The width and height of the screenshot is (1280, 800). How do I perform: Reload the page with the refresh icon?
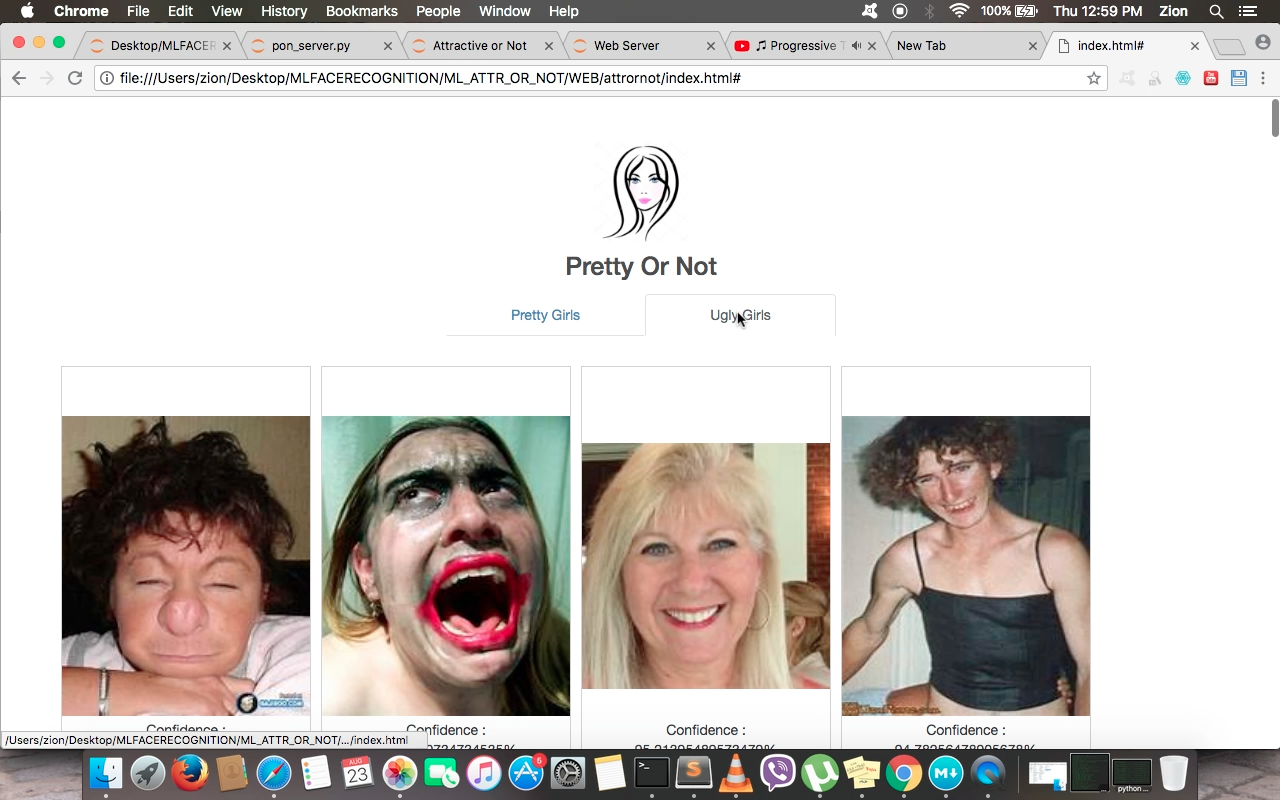[75, 78]
